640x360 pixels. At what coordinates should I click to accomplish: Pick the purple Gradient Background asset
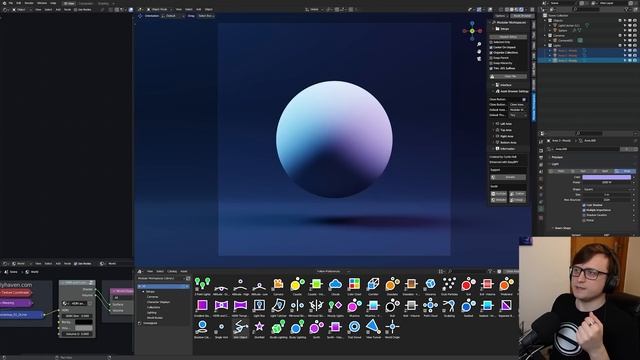click(202, 305)
